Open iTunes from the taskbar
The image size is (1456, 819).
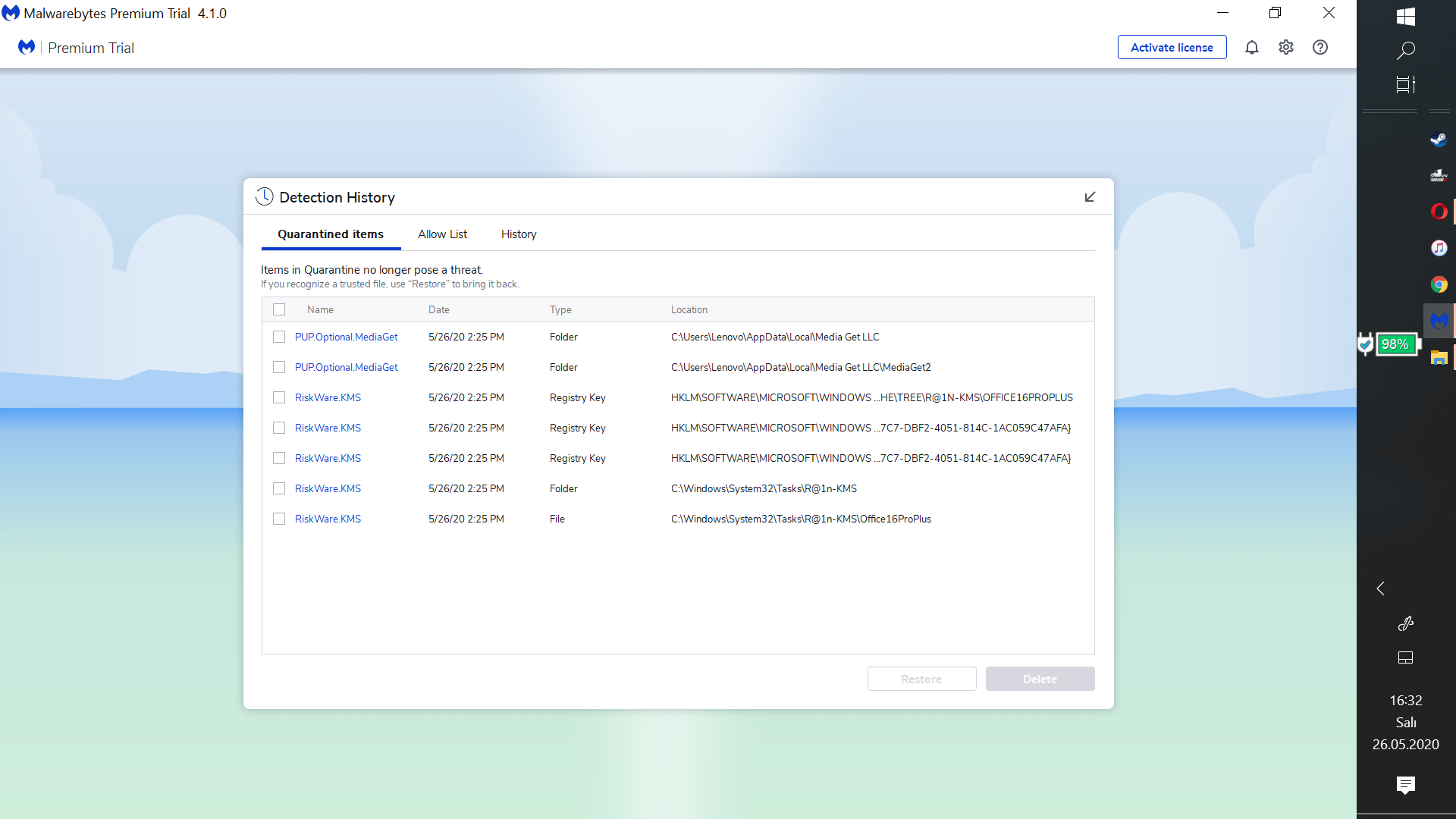click(1438, 248)
